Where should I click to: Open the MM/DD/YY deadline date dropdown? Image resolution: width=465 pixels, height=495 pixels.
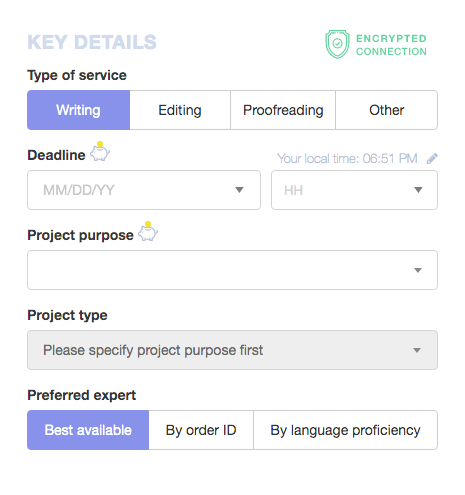pyautogui.click(x=144, y=190)
